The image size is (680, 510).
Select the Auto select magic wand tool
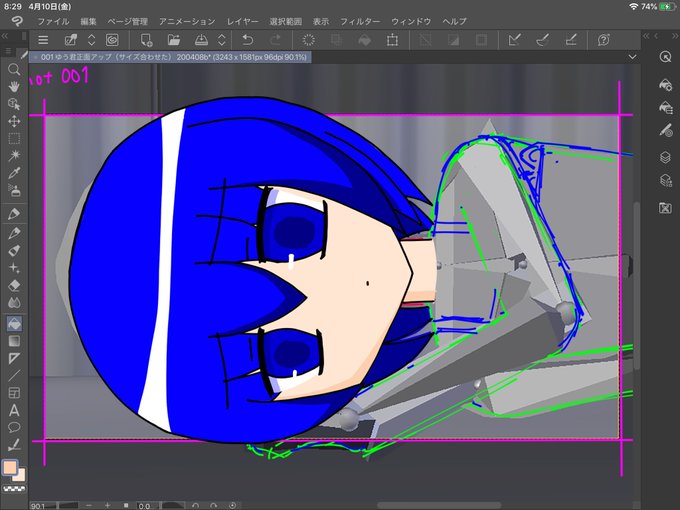coord(14,156)
